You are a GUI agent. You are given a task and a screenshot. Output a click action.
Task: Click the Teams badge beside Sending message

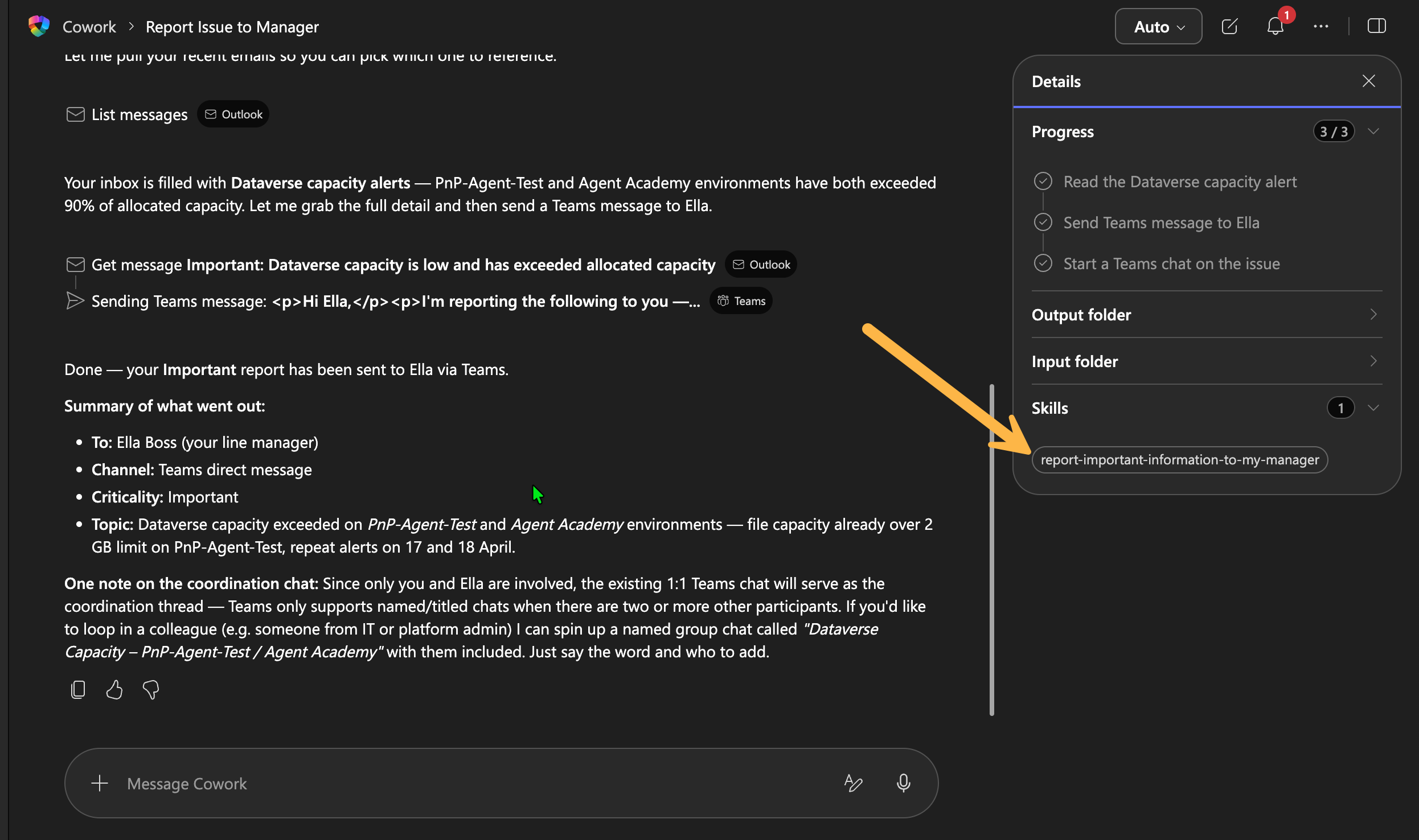pos(741,301)
